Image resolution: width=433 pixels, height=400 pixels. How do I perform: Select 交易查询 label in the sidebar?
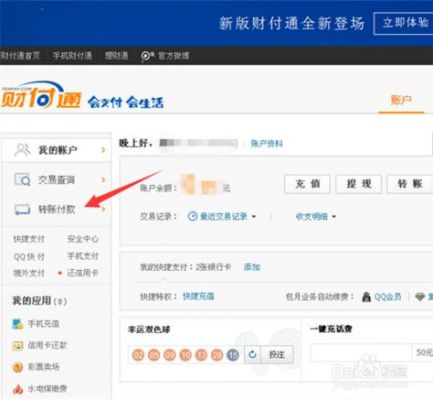tap(56, 180)
